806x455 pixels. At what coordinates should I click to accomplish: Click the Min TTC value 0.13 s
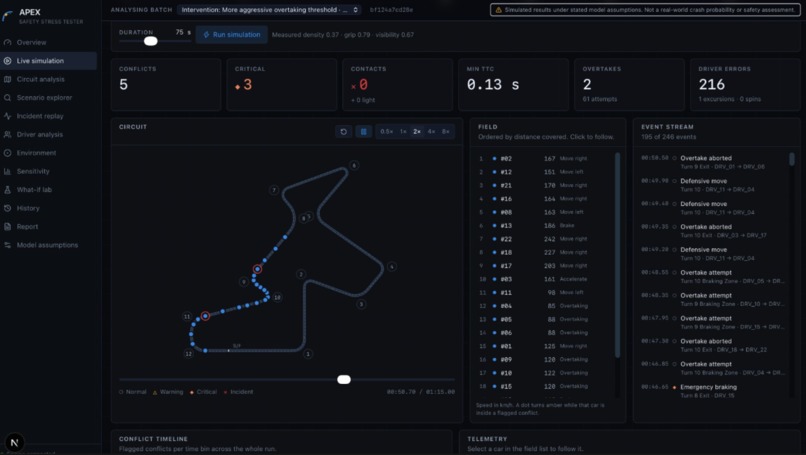tap(492, 85)
